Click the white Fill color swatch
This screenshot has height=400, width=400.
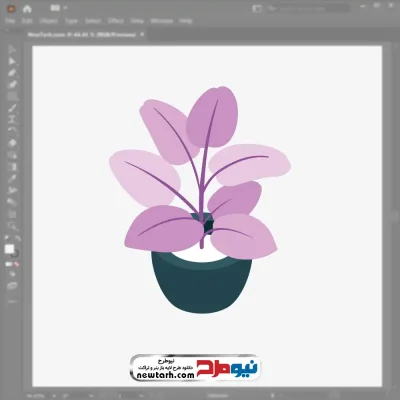point(9,249)
